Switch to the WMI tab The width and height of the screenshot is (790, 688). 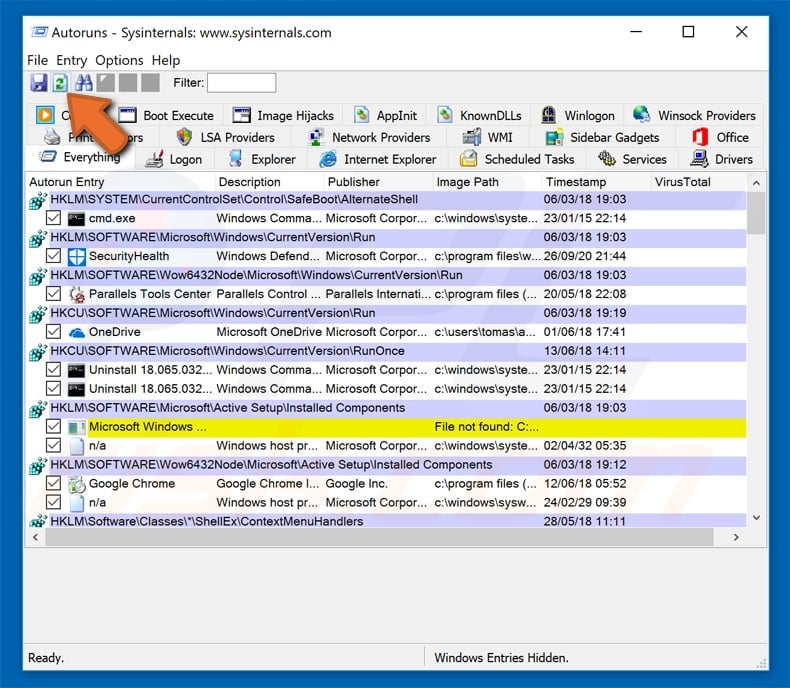coord(488,137)
